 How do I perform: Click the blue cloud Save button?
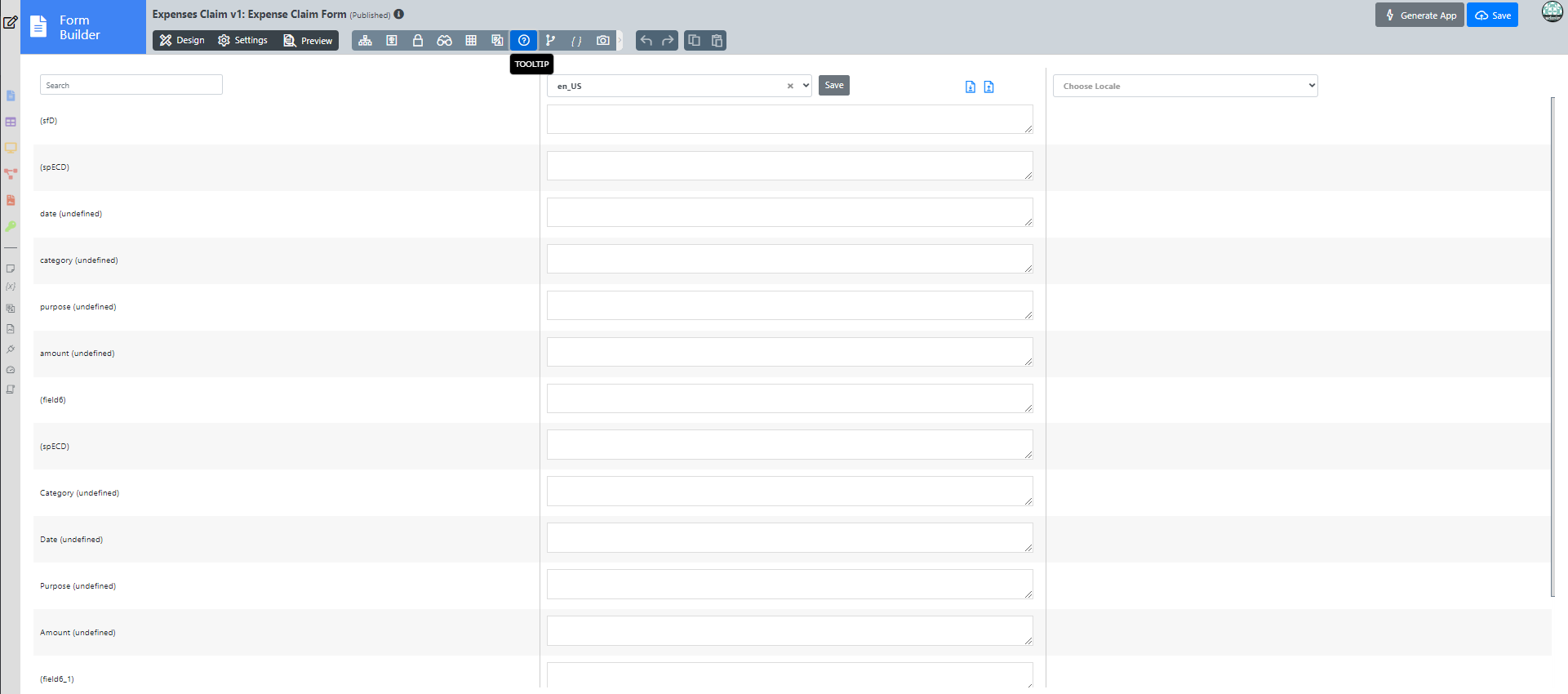pos(1492,16)
